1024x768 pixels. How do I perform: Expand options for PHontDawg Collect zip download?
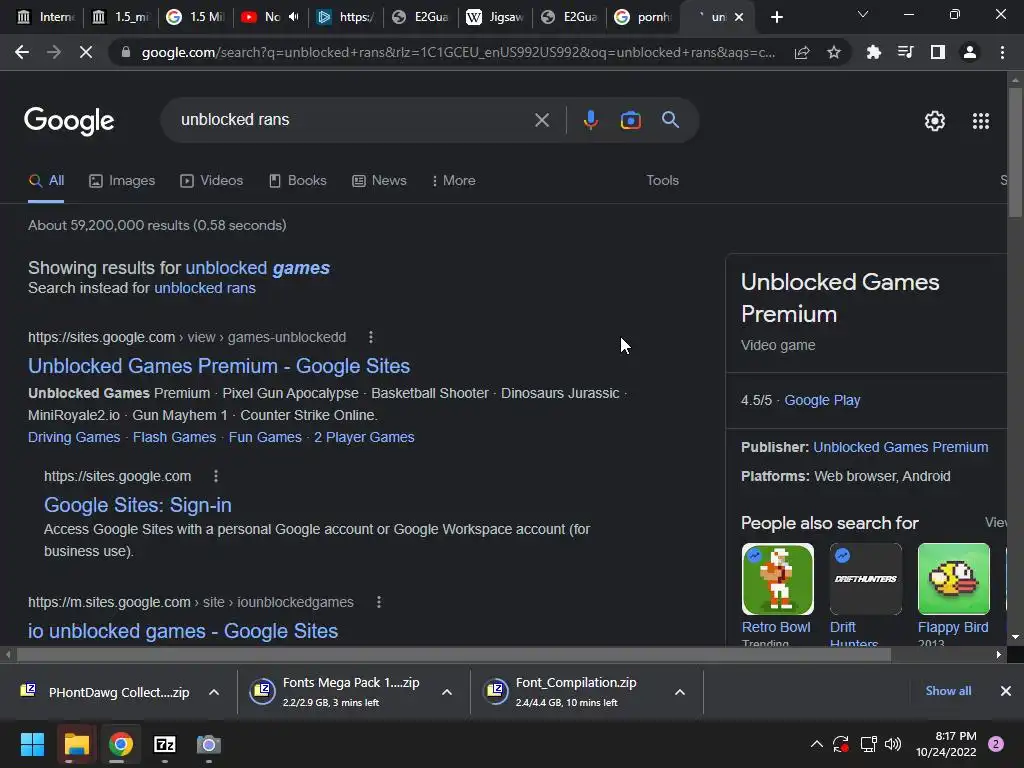(x=214, y=692)
